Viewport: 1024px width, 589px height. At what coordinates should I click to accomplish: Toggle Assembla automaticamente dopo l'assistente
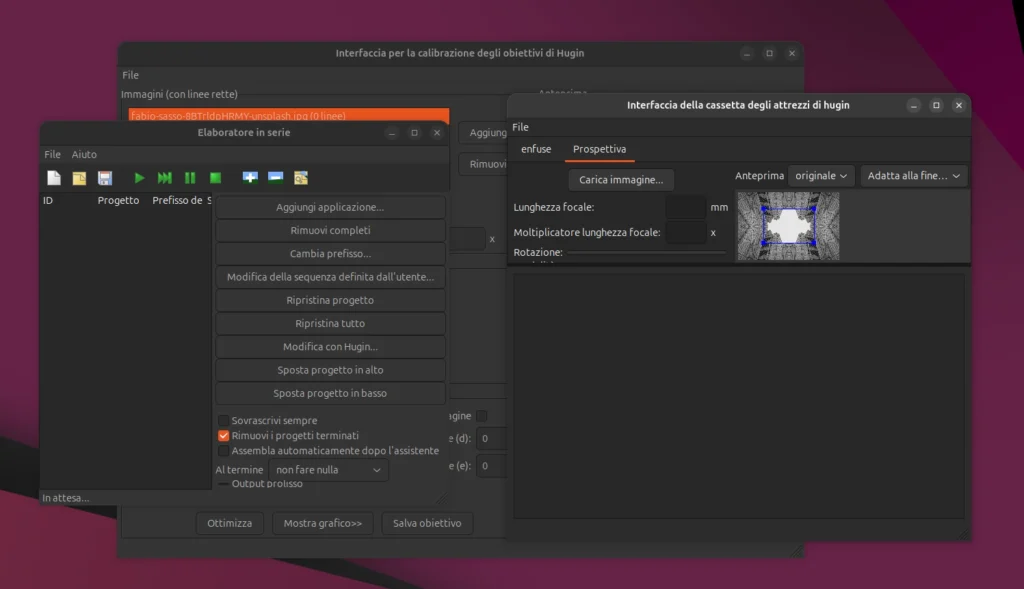click(x=224, y=451)
